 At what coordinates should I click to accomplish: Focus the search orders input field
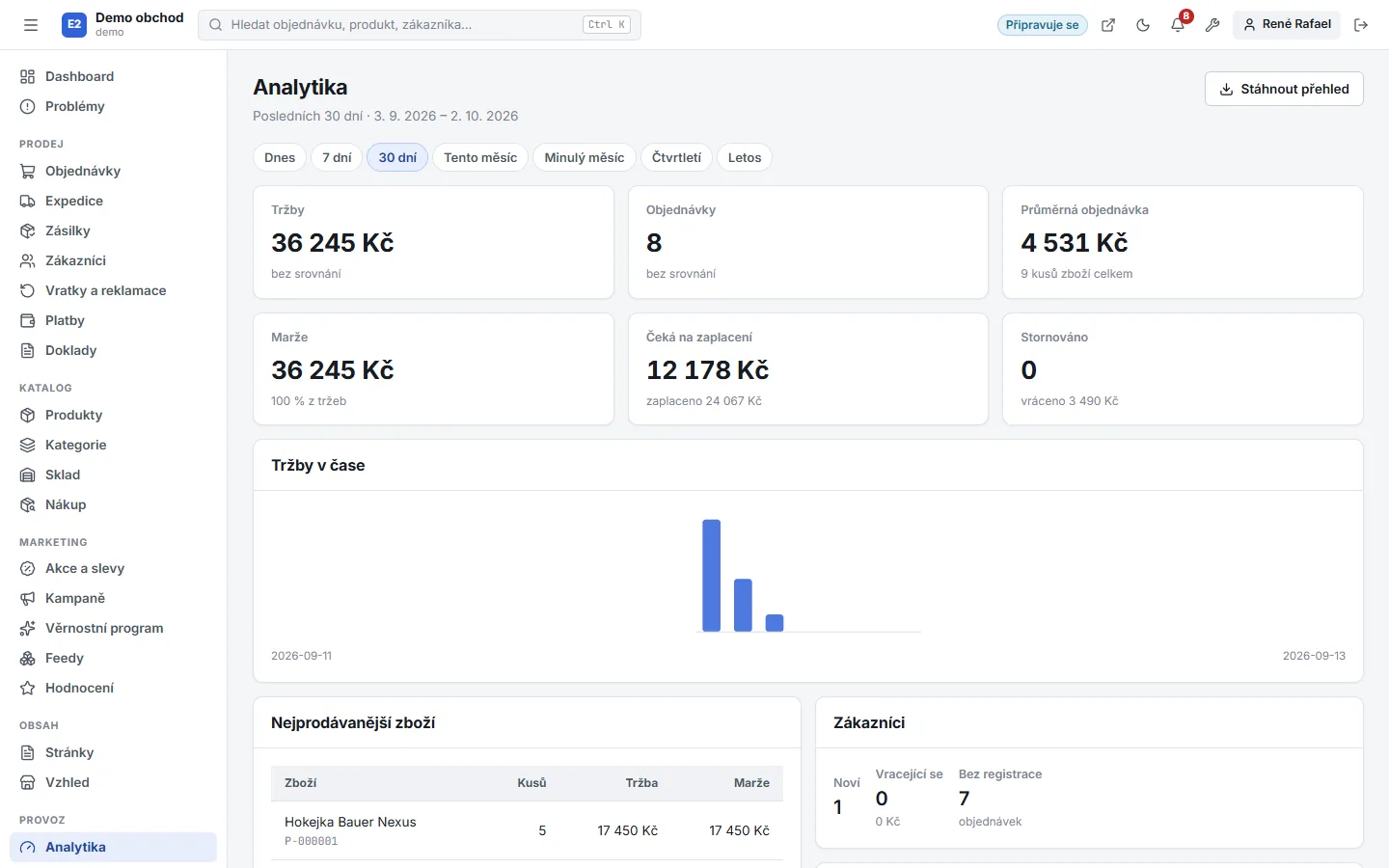click(420, 25)
